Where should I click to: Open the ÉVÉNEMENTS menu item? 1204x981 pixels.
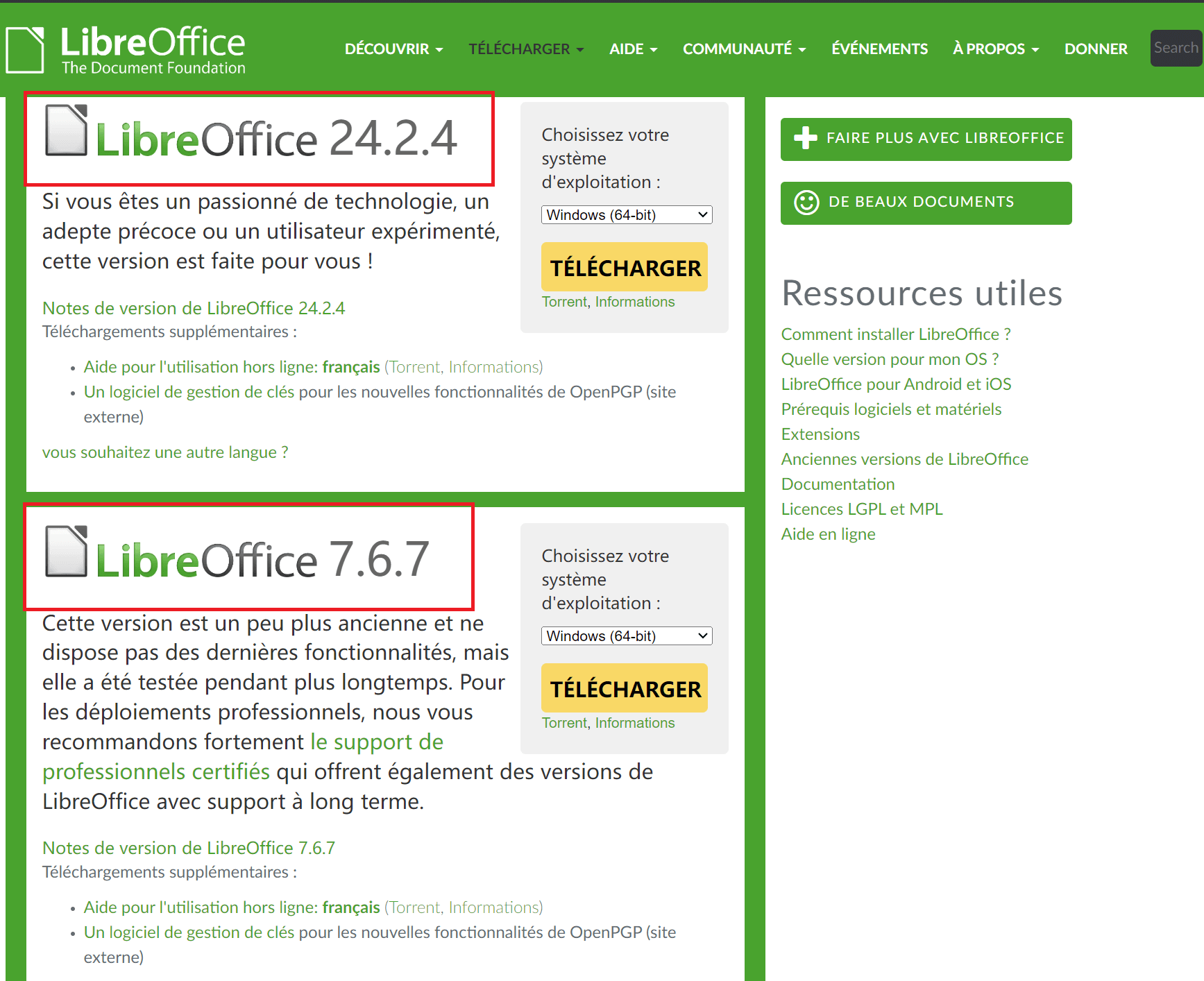(x=879, y=49)
